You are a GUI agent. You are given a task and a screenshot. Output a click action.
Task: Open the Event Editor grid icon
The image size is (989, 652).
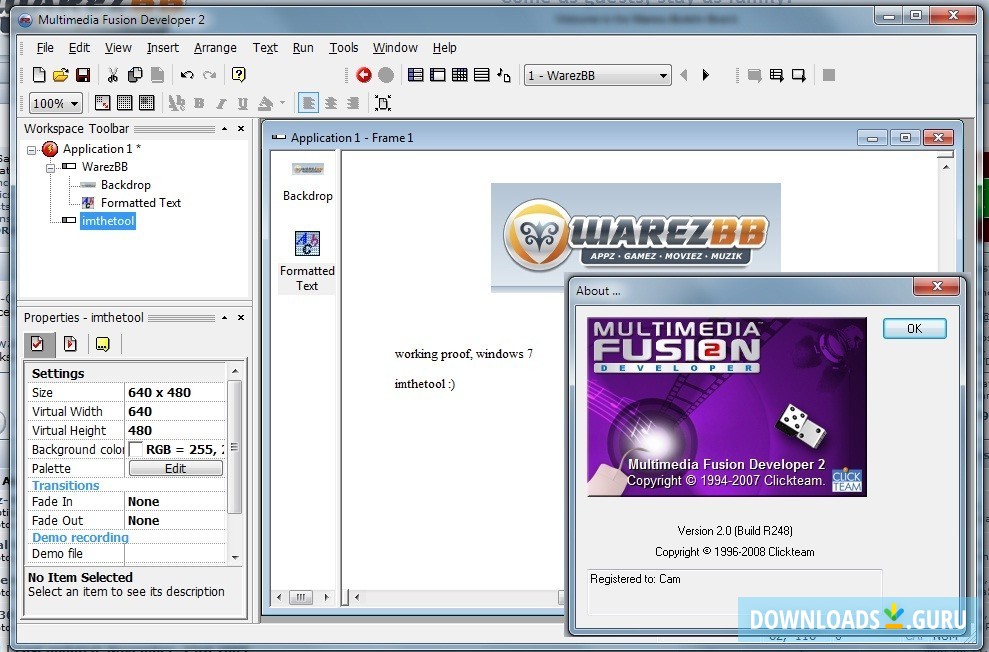462,74
